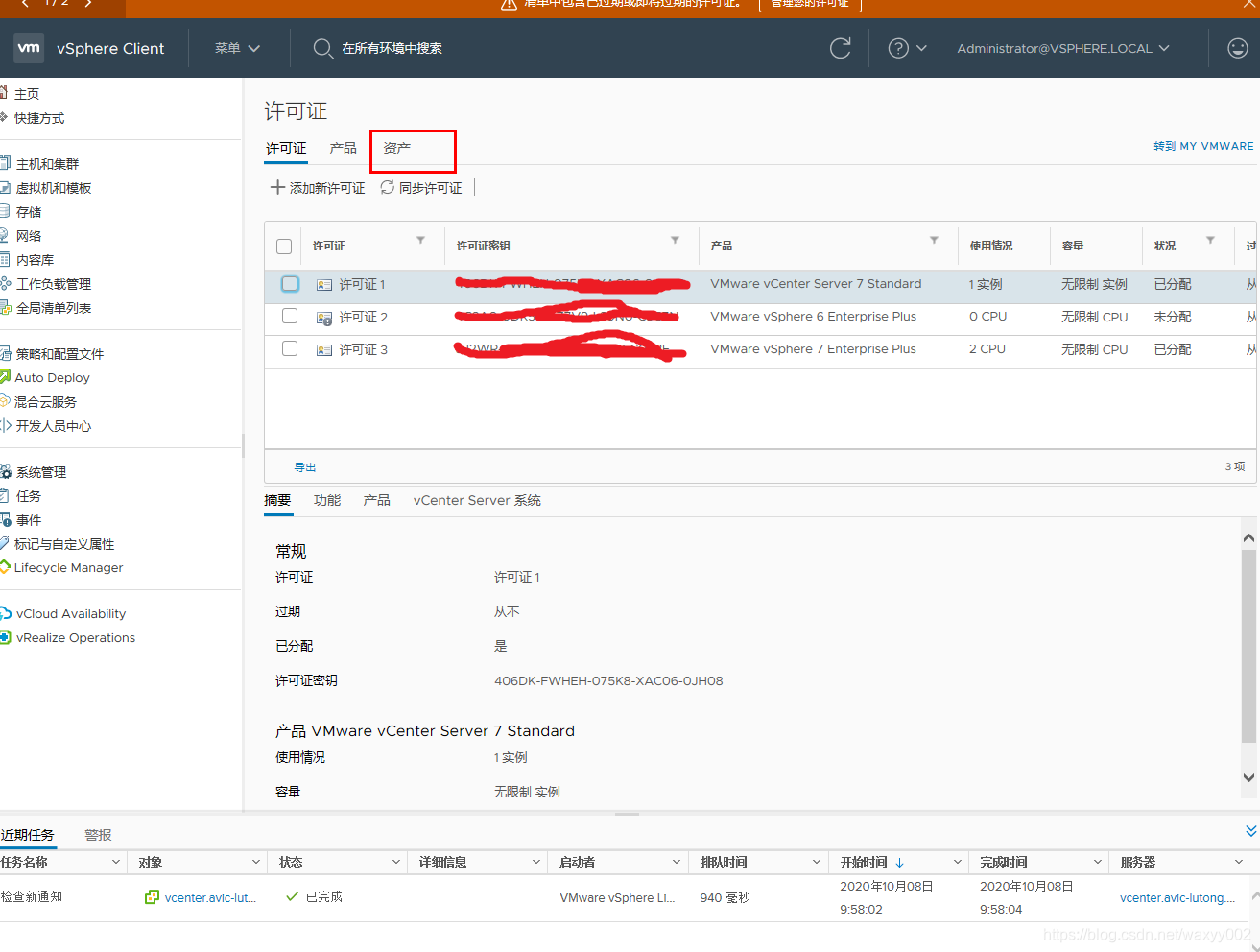Click the completed green checkmark icon

point(292,896)
